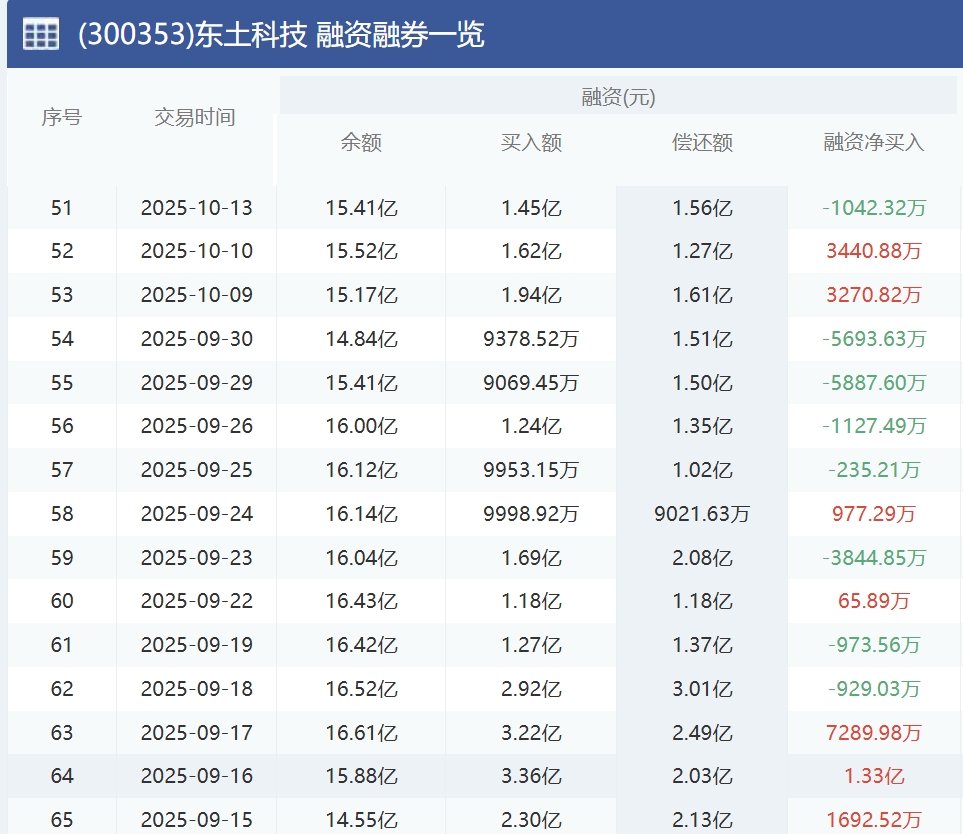Image resolution: width=963 pixels, height=834 pixels.
Task: Click the 融资(元) group header
Action: (618, 96)
